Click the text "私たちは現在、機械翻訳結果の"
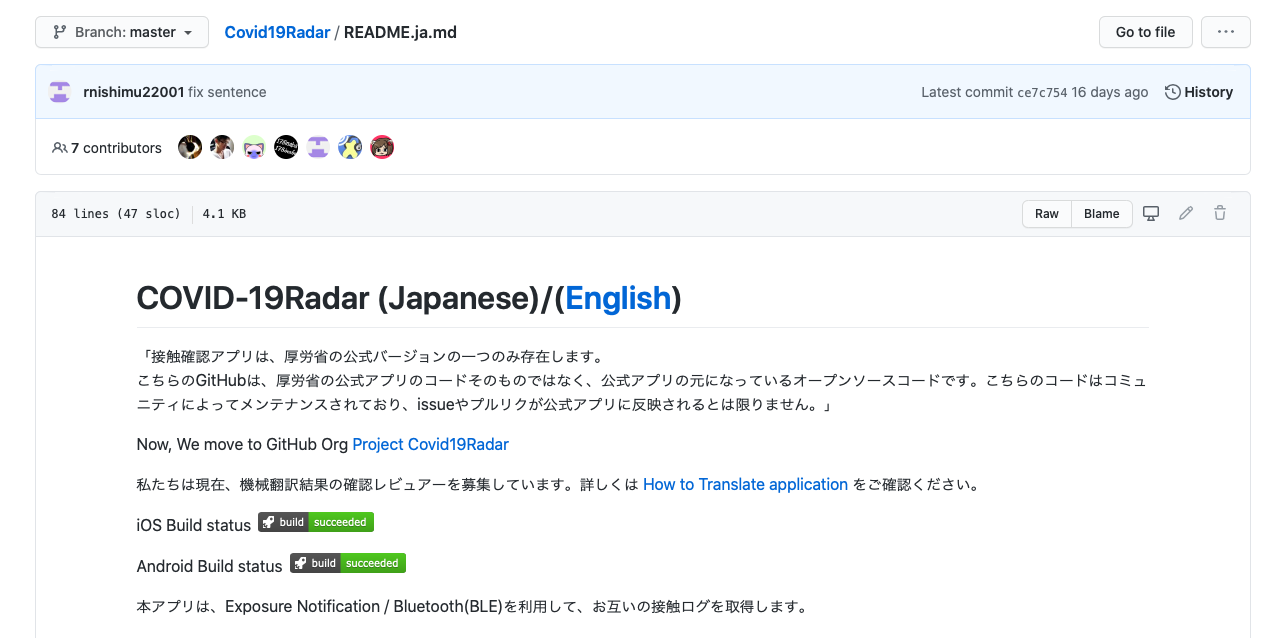This screenshot has height=638, width=1283. point(388,484)
